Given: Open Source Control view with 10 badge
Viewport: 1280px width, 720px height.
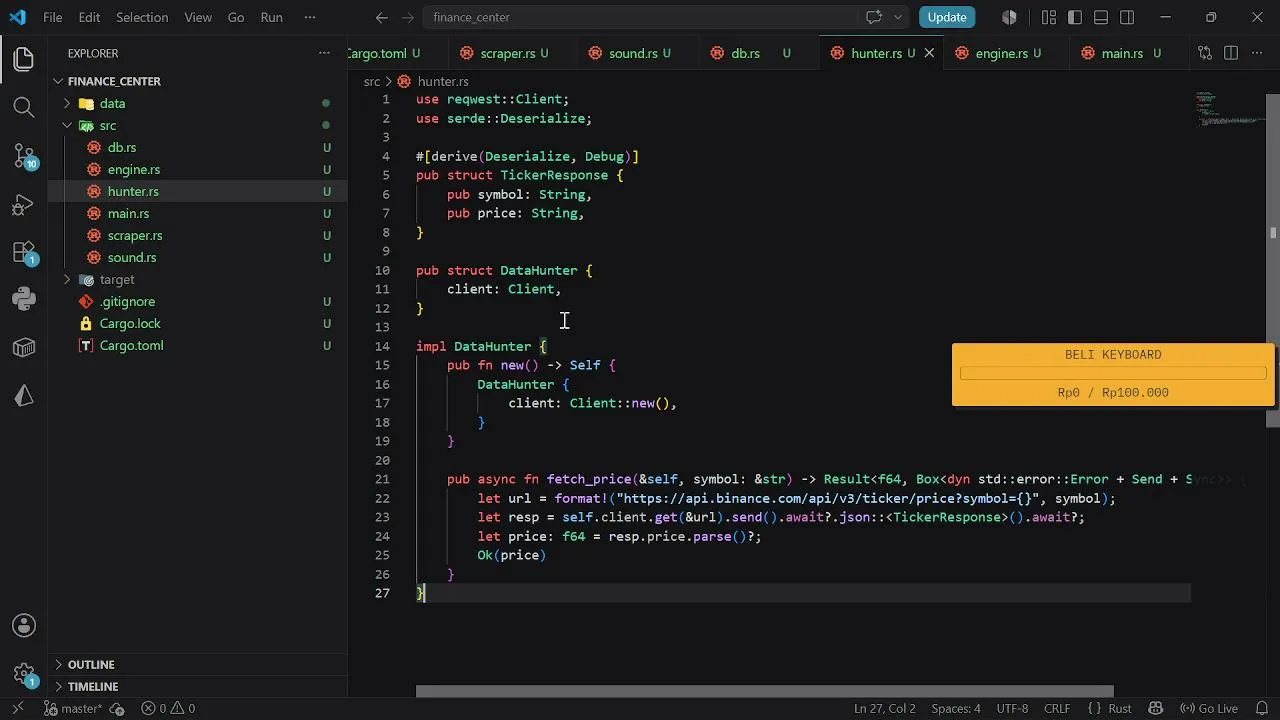Looking at the screenshot, I should coord(24,156).
